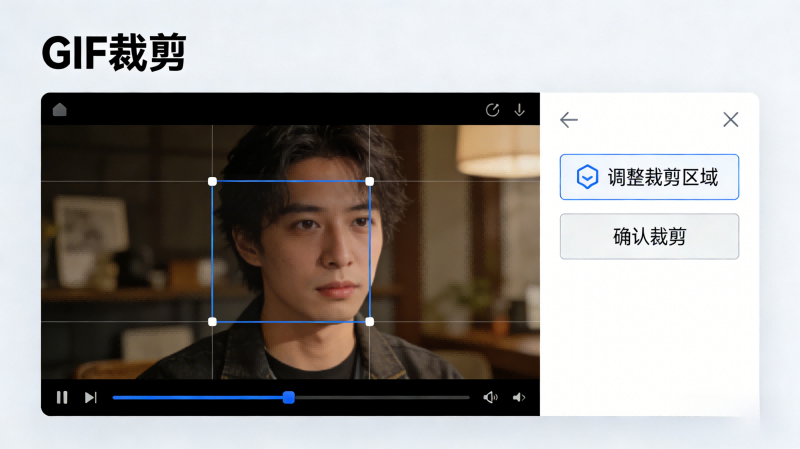Click the home icon in the player header
The height and width of the screenshot is (449, 800).
click(59, 110)
